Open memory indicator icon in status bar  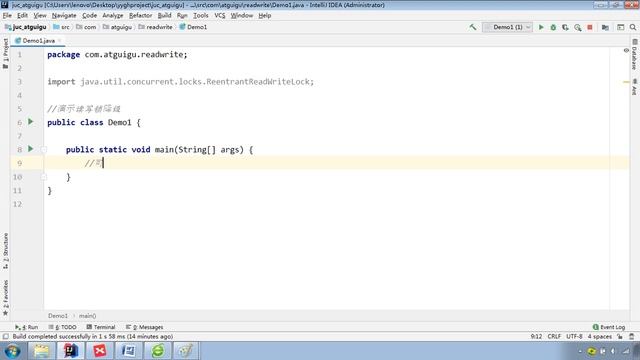click(632, 337)
